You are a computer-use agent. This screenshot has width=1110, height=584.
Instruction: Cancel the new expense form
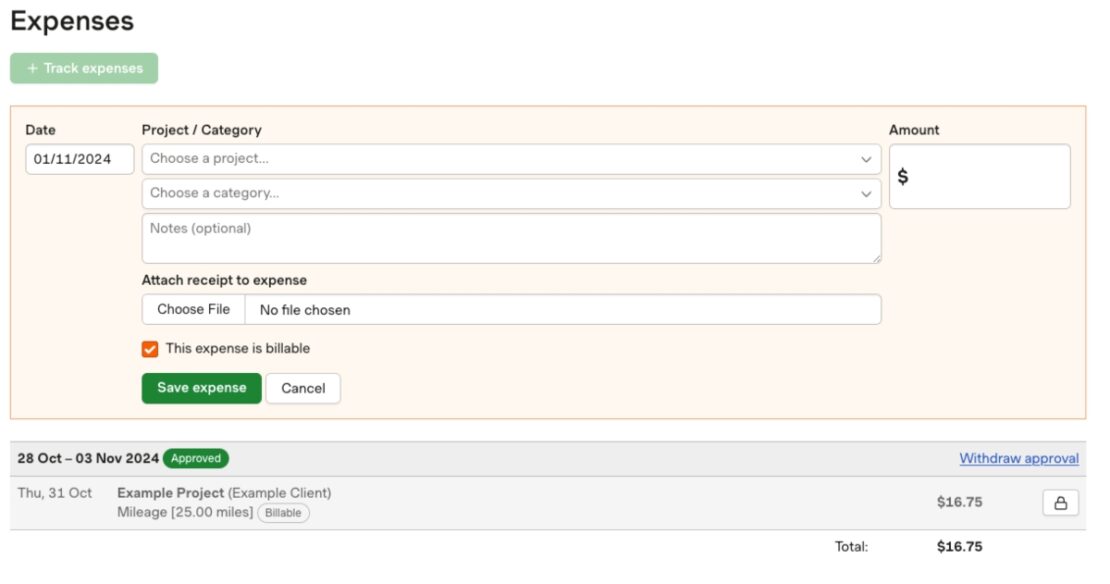[303, 388]
